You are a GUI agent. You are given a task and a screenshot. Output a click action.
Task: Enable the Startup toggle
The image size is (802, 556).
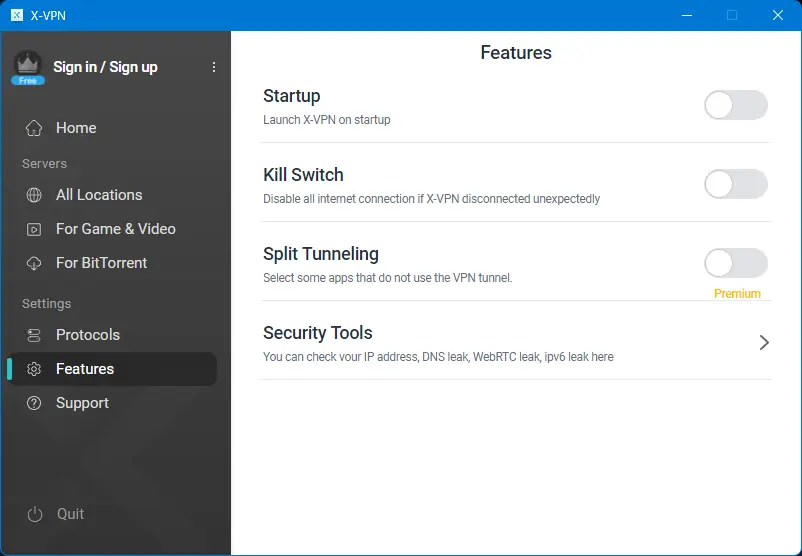(735, 105)
